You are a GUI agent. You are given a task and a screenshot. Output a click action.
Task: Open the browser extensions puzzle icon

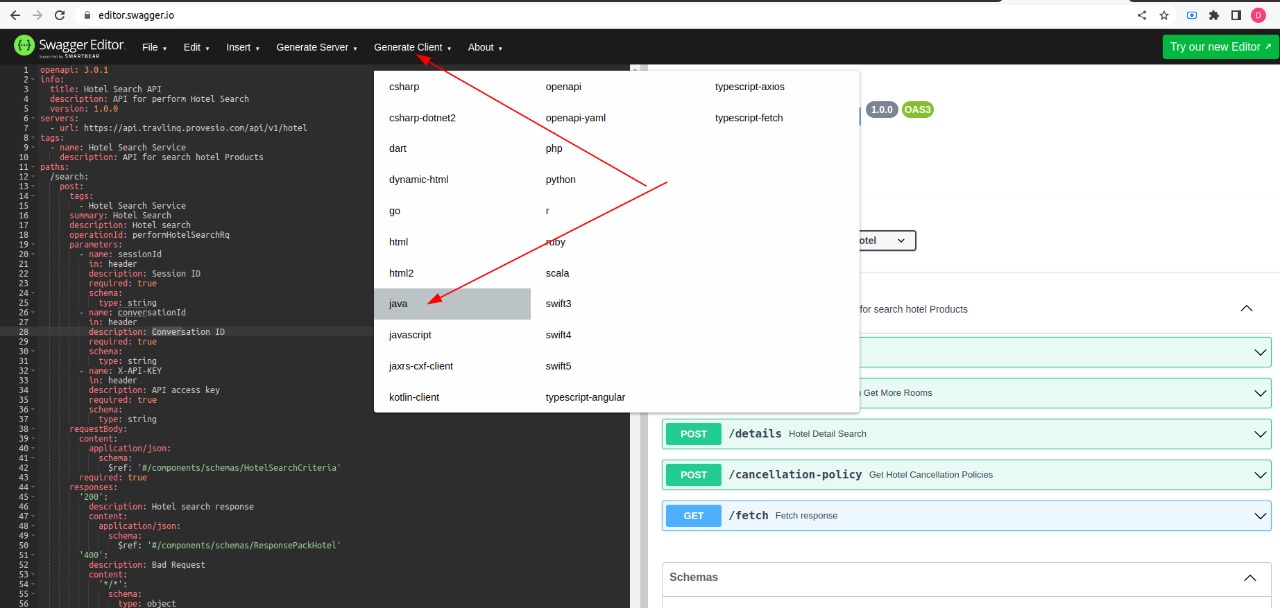click(x=1213, y=15)
